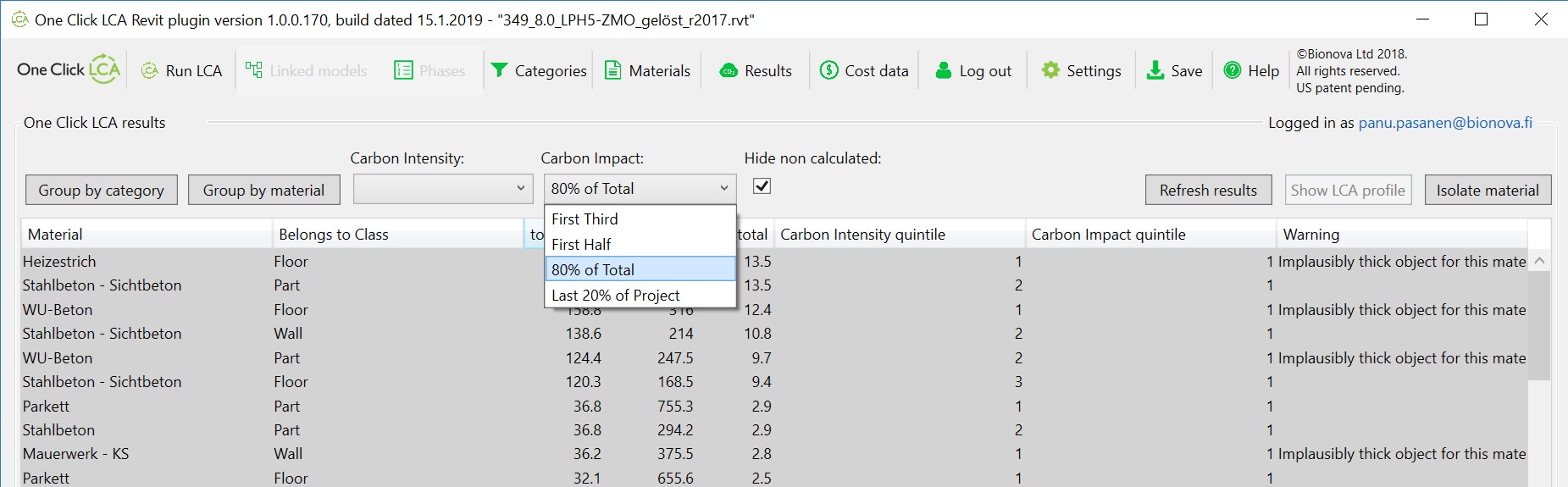The height and width of the screenshot is (487, 1568).
Task: Click Group by material button
Action: (263, 190)
